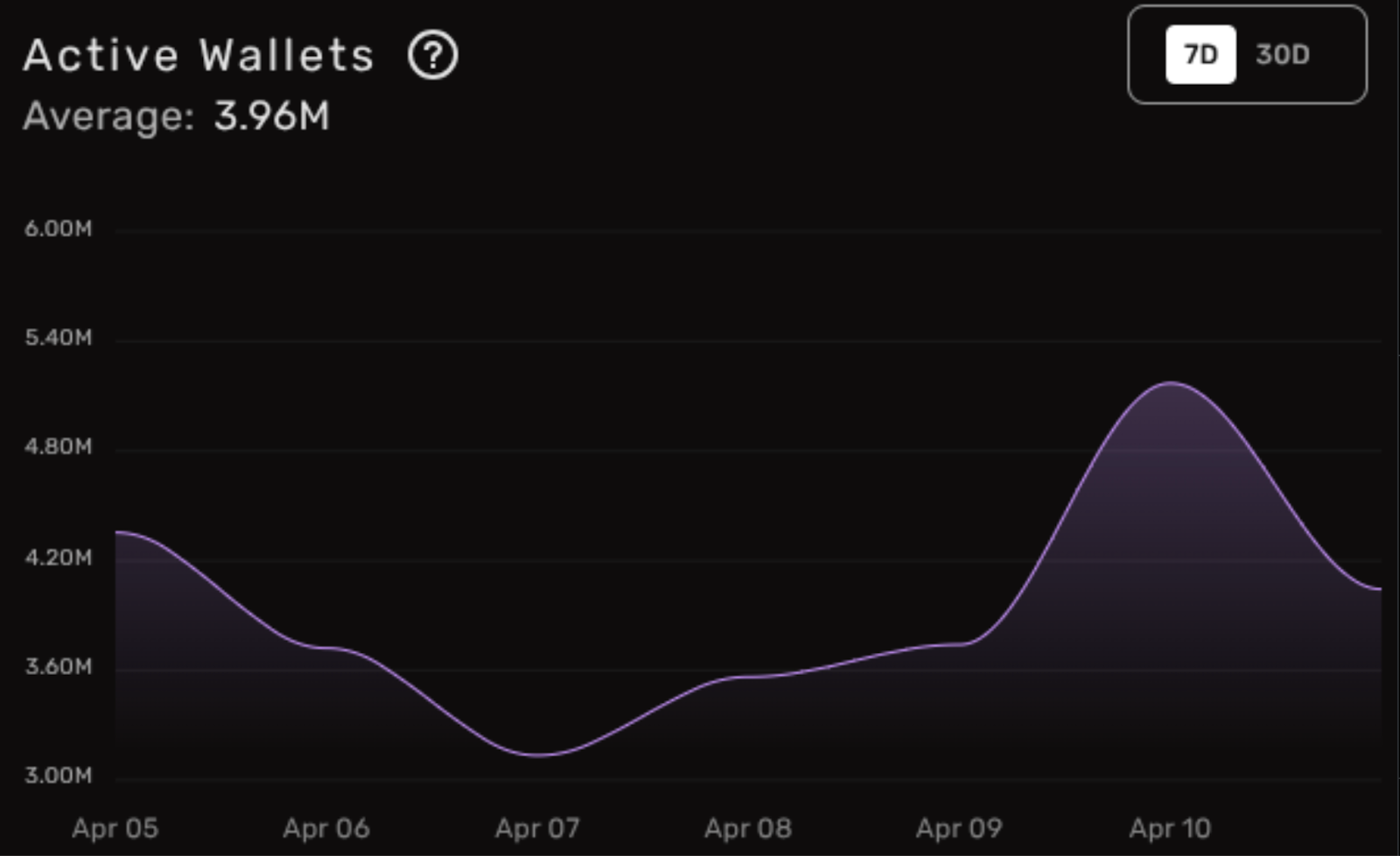Click the Apr 08 date label
Viewport: 1400px width, 856px height.
748,828
